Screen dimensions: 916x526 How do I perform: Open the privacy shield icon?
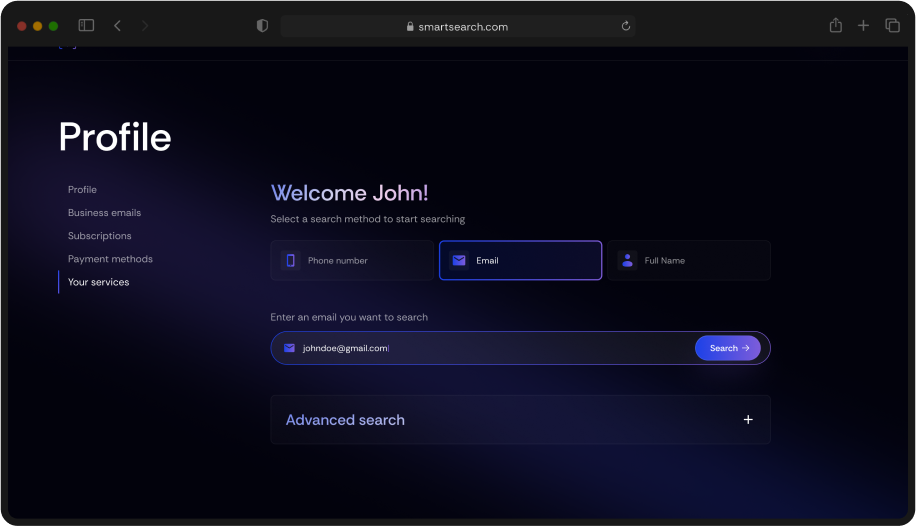[262, 26]
